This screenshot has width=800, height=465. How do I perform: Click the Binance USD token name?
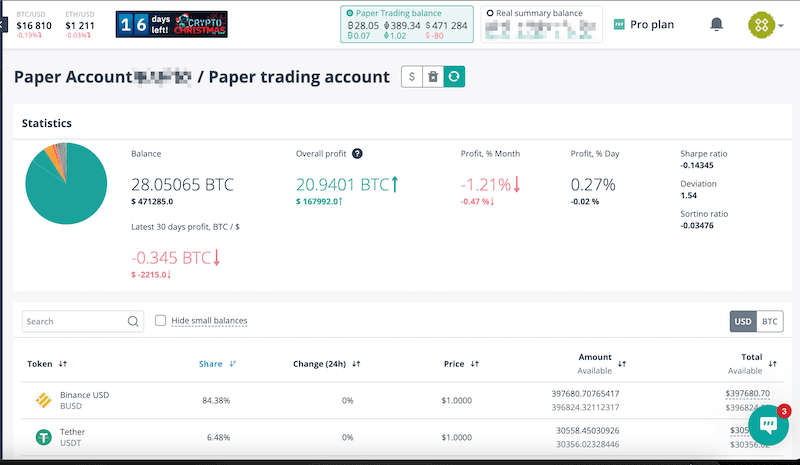85,395
